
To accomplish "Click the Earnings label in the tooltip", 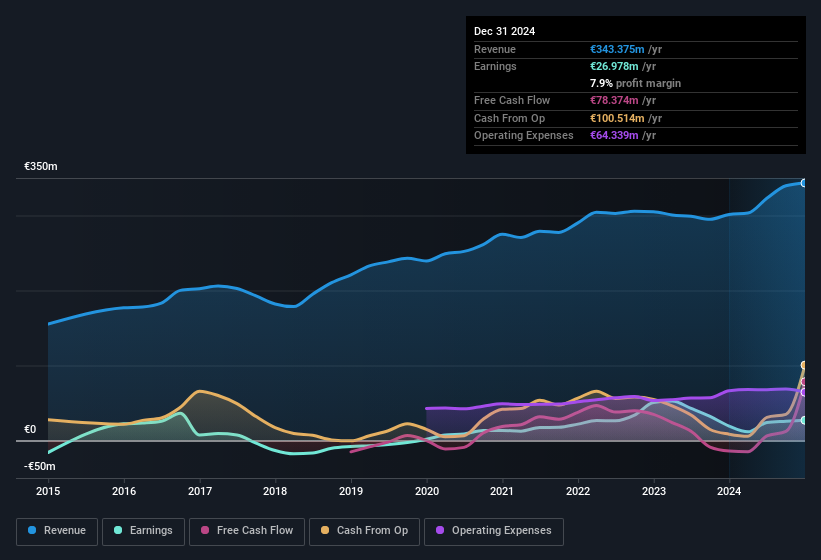I will 495,66.
